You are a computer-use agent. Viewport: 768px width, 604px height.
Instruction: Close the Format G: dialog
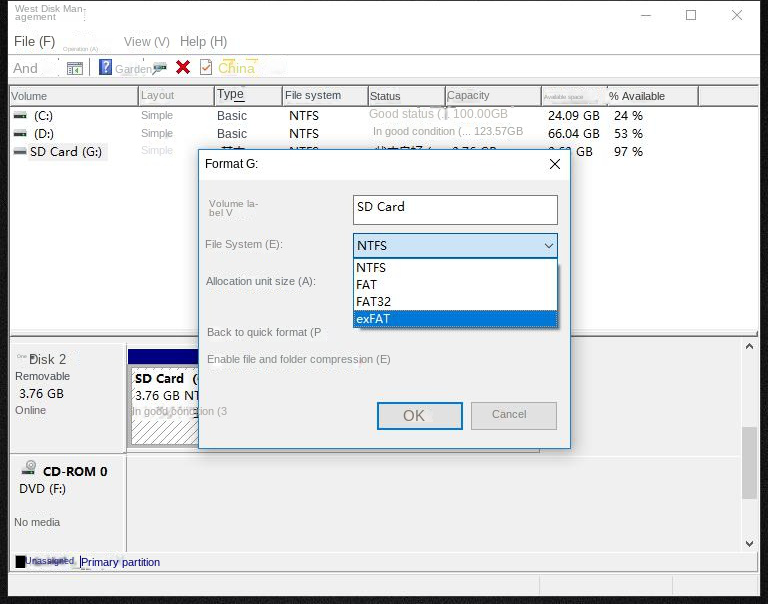(x=555, y=164)
